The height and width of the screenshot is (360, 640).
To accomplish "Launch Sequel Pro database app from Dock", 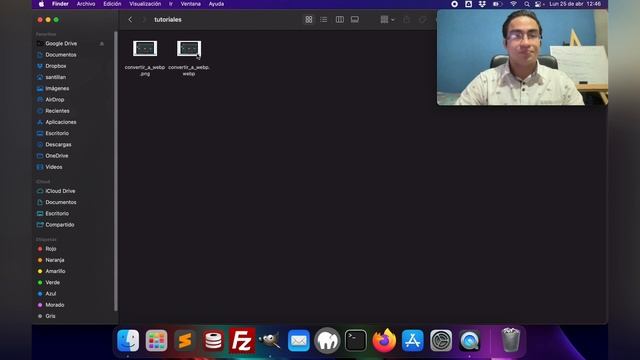I will (213, 340).
